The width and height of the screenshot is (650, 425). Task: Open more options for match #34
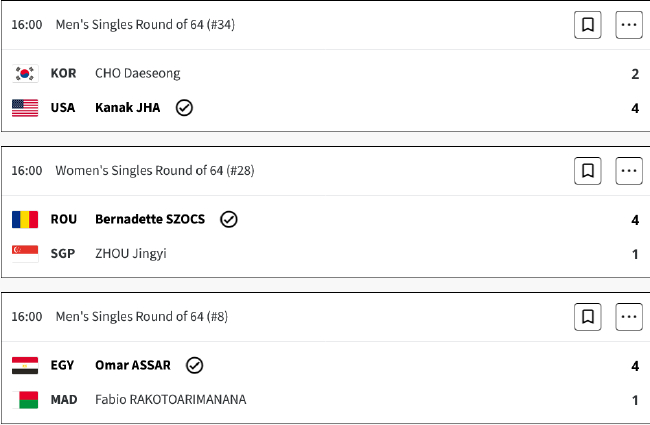(x=628, y=25)
